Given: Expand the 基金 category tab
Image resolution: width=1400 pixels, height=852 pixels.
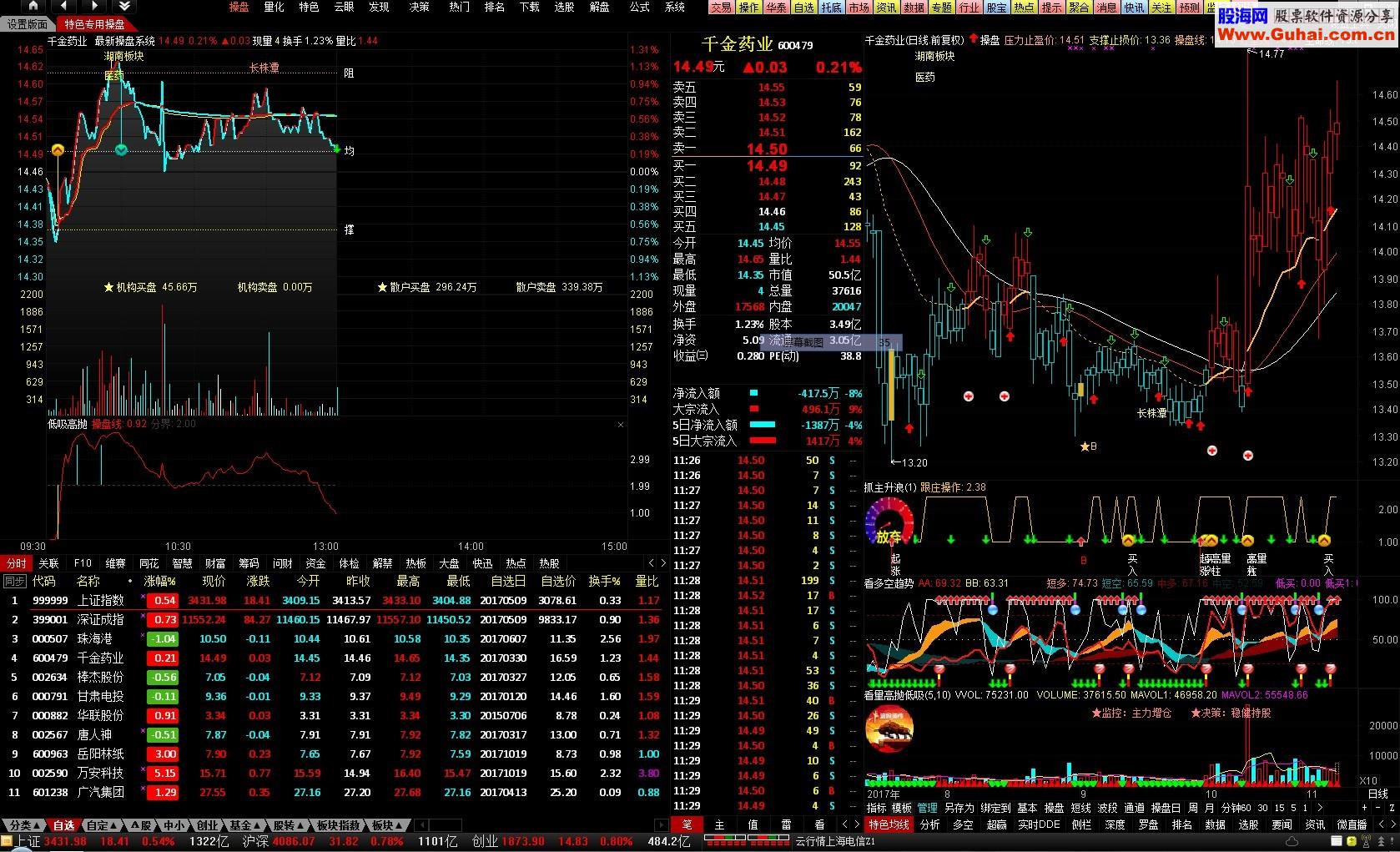Looking at the screenshot, I should pos(243,825).
